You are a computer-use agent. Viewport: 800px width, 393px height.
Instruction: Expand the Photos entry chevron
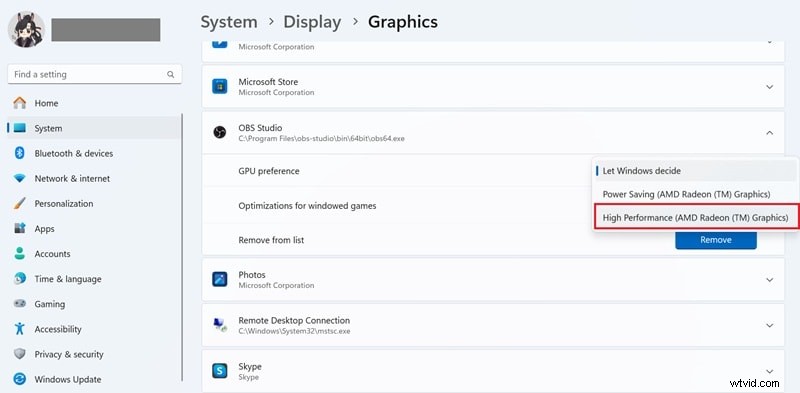point(769,280)
